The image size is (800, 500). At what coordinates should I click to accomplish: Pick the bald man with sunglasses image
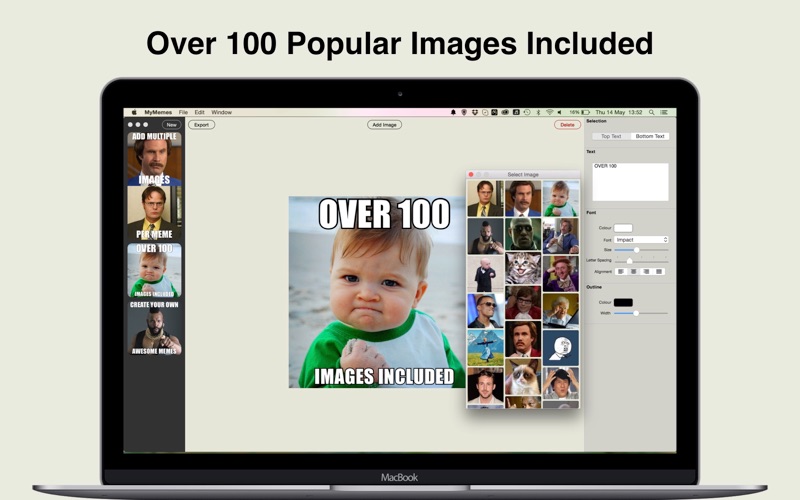click(523, 236)
